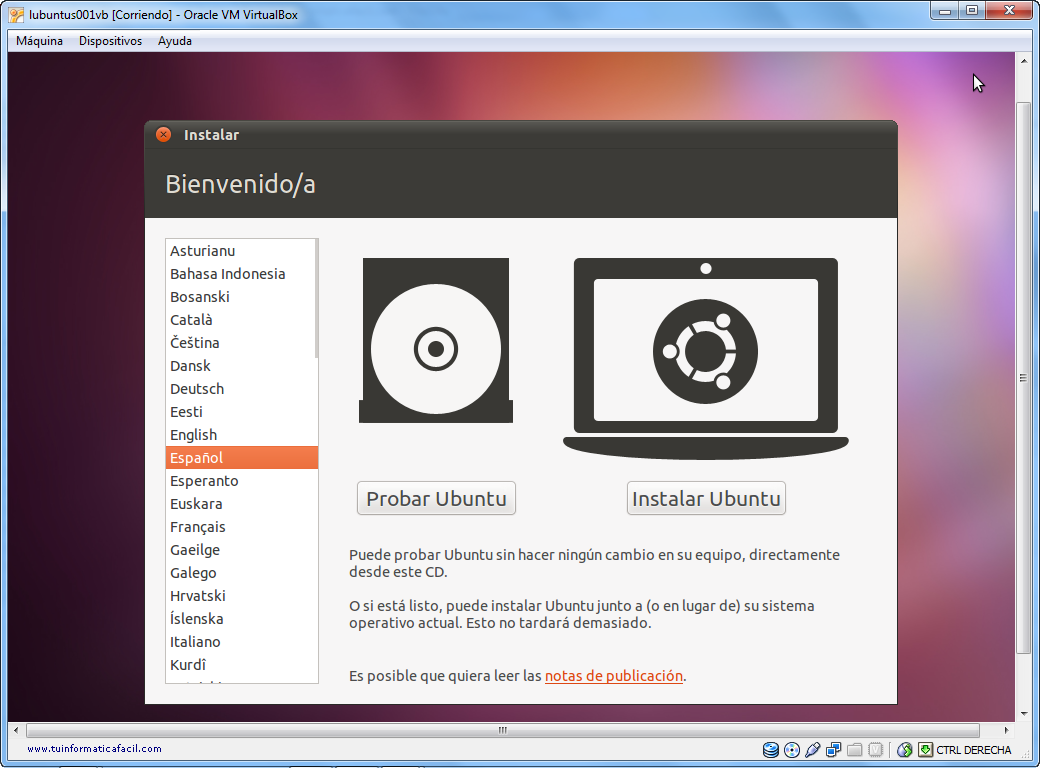The width and height of the screenshot is (1040, 768).
Task: Close the Instalar dialog with the orange X
Action: coord(163,135)
